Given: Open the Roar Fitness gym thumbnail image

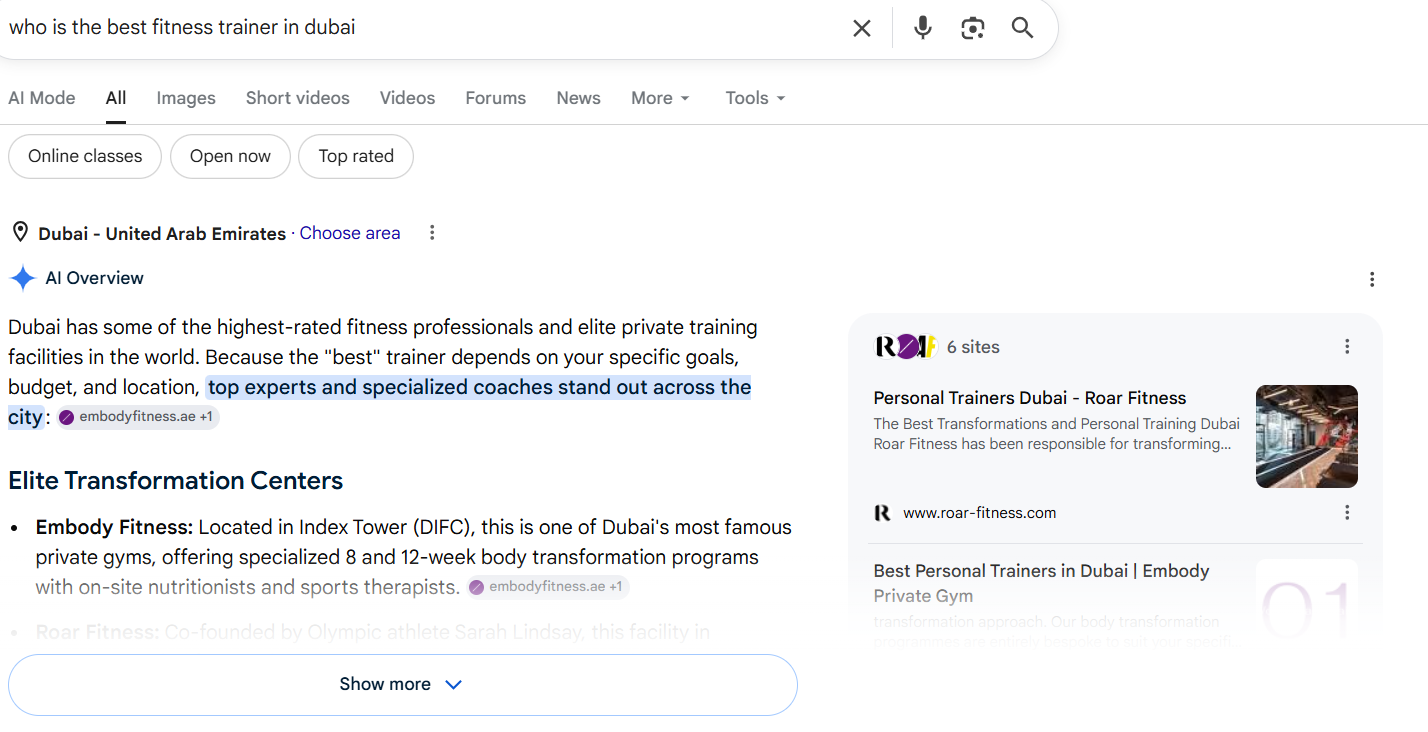Looking at the screenshot, I should tap(1307, 437).
